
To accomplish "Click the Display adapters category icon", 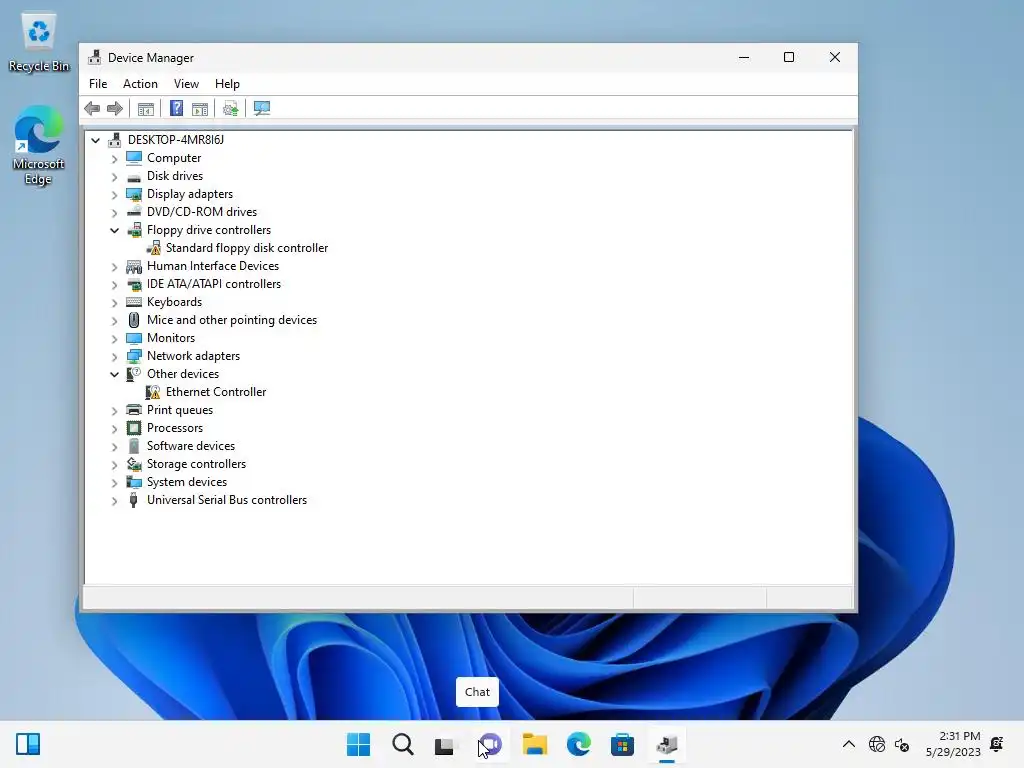I will pyautogui.click(x=134, y=194).
